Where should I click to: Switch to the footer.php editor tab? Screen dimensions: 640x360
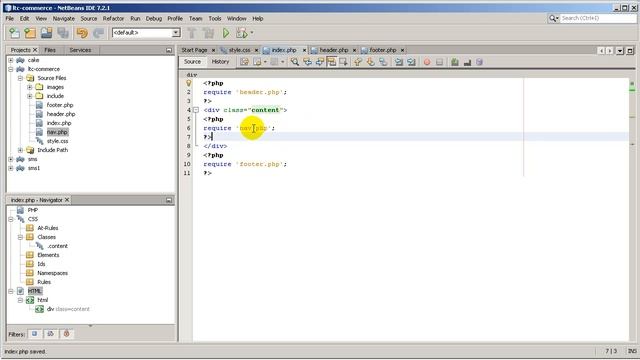[x=382, y=50]
